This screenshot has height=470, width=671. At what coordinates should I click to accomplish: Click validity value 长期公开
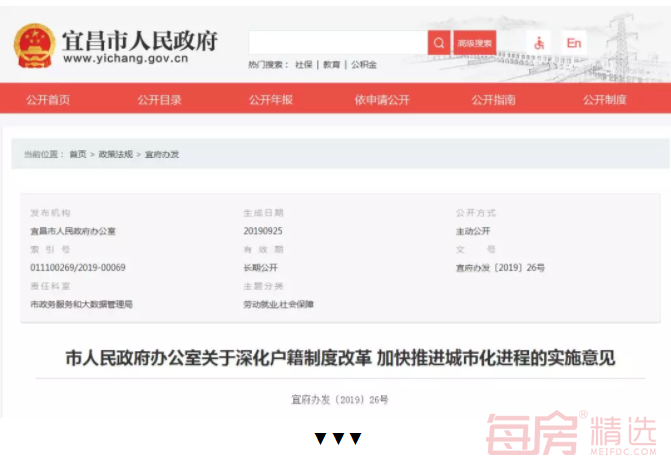[x=261, y=268]
